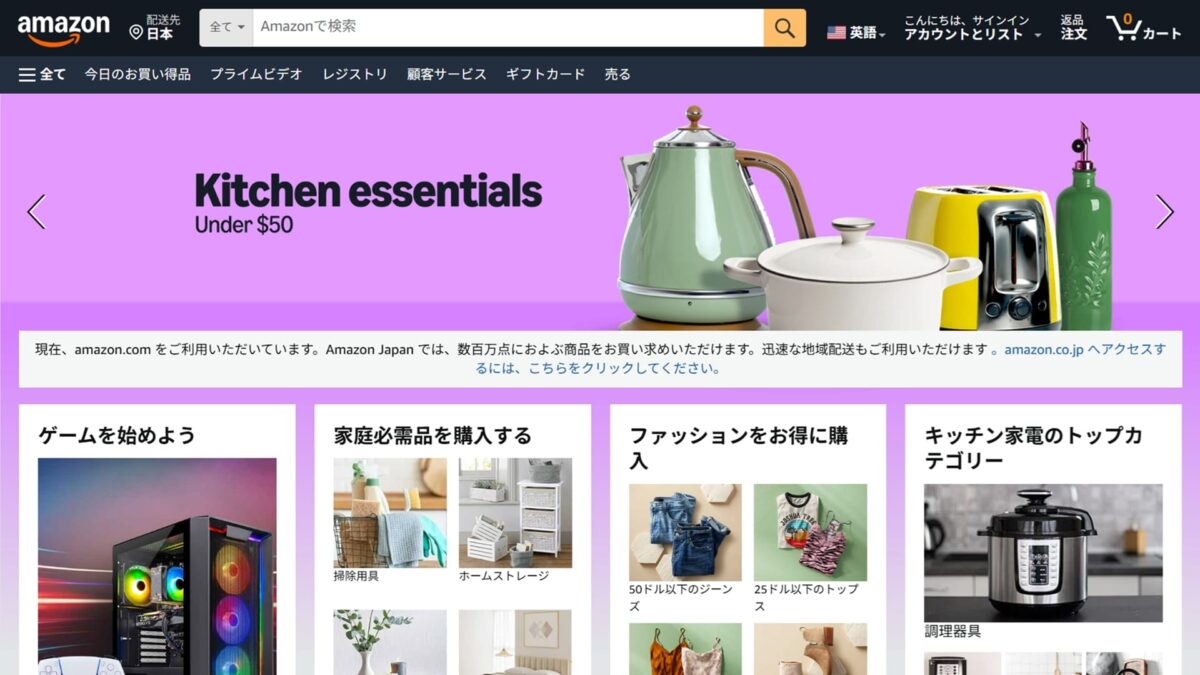The image size is (1200, 675).
Task: Go to ギフトカード nav item
Action: pos(545,74)
